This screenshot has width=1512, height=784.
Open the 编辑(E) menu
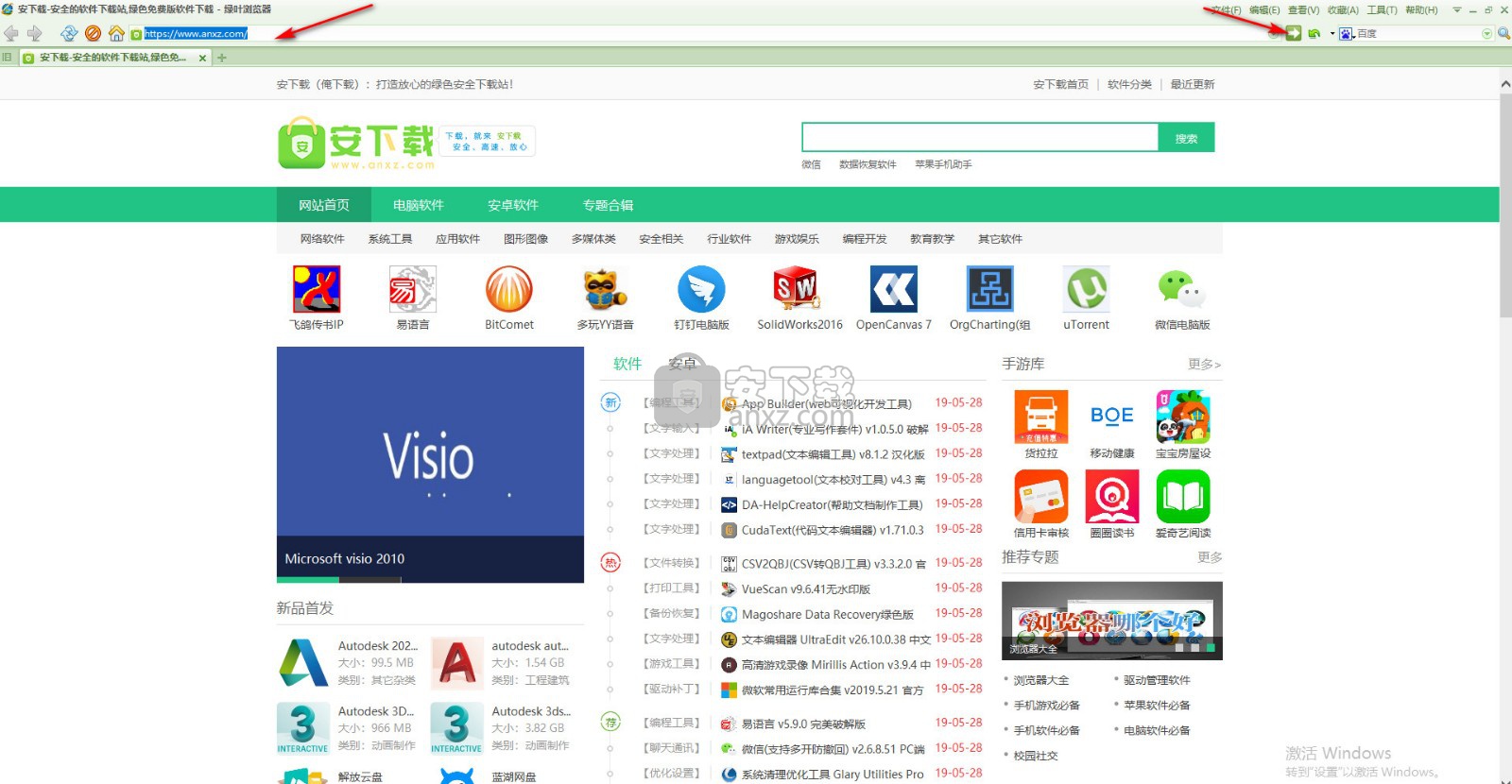pyautogui.click(x=1263, y=10)
